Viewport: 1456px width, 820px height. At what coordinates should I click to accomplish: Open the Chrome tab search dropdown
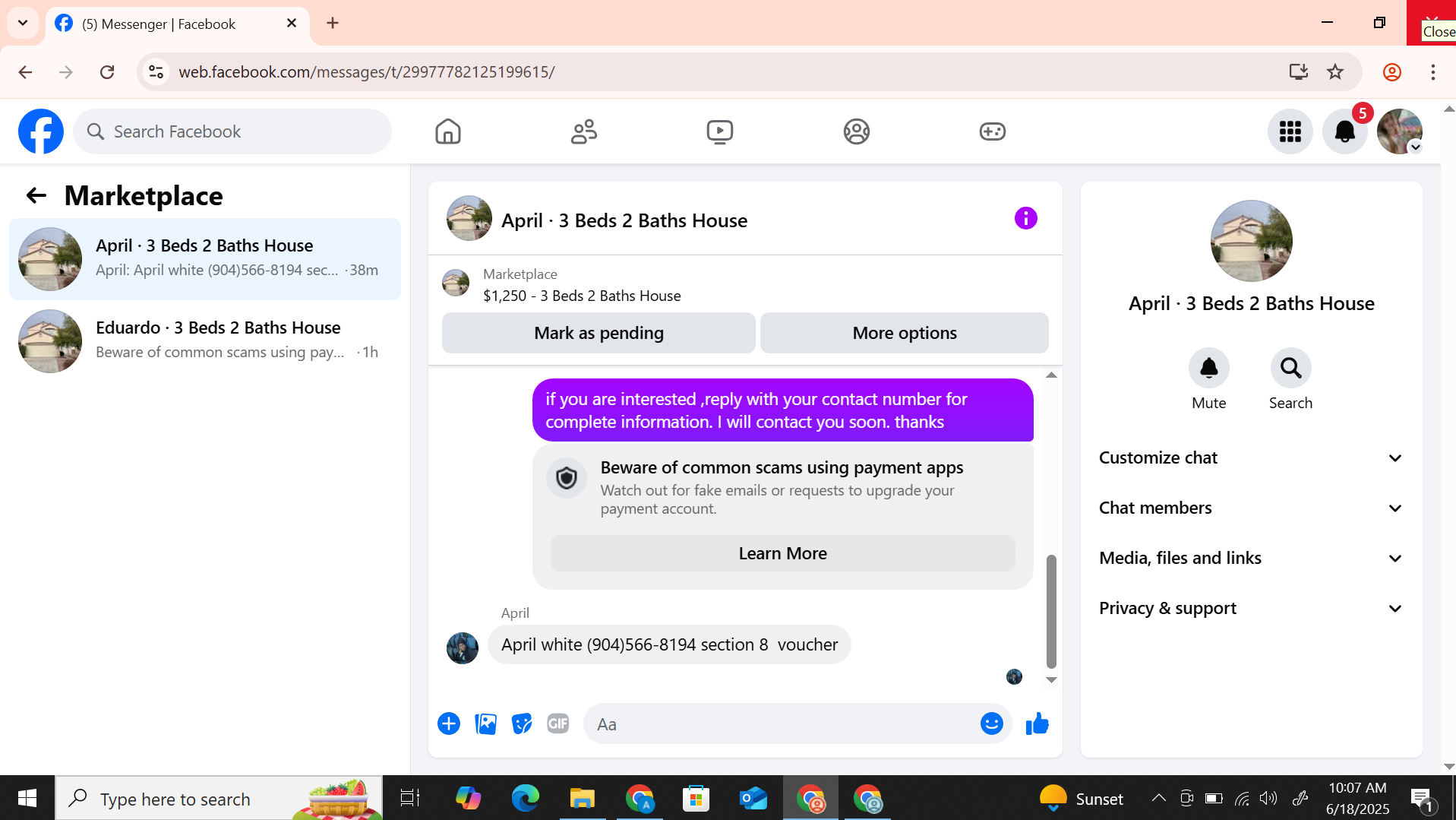[x=23, y=23]
